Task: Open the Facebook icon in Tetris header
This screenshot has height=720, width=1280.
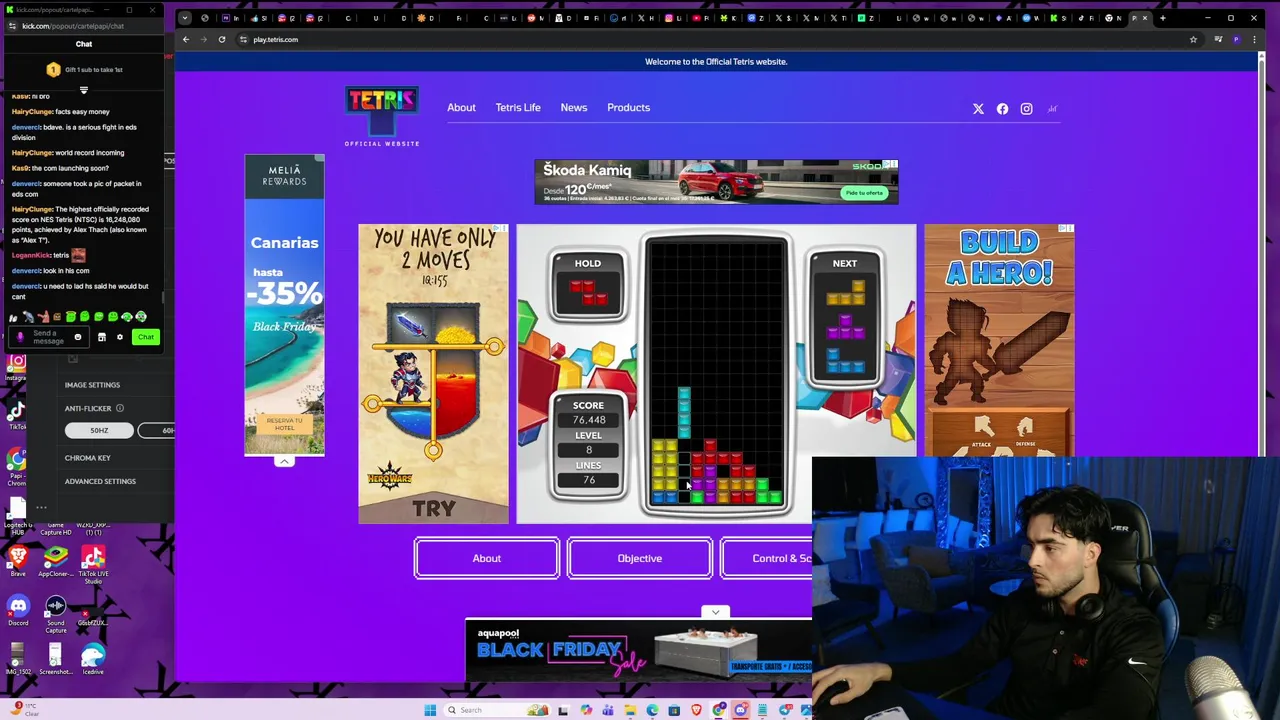Action: (x=1002, y=108)
